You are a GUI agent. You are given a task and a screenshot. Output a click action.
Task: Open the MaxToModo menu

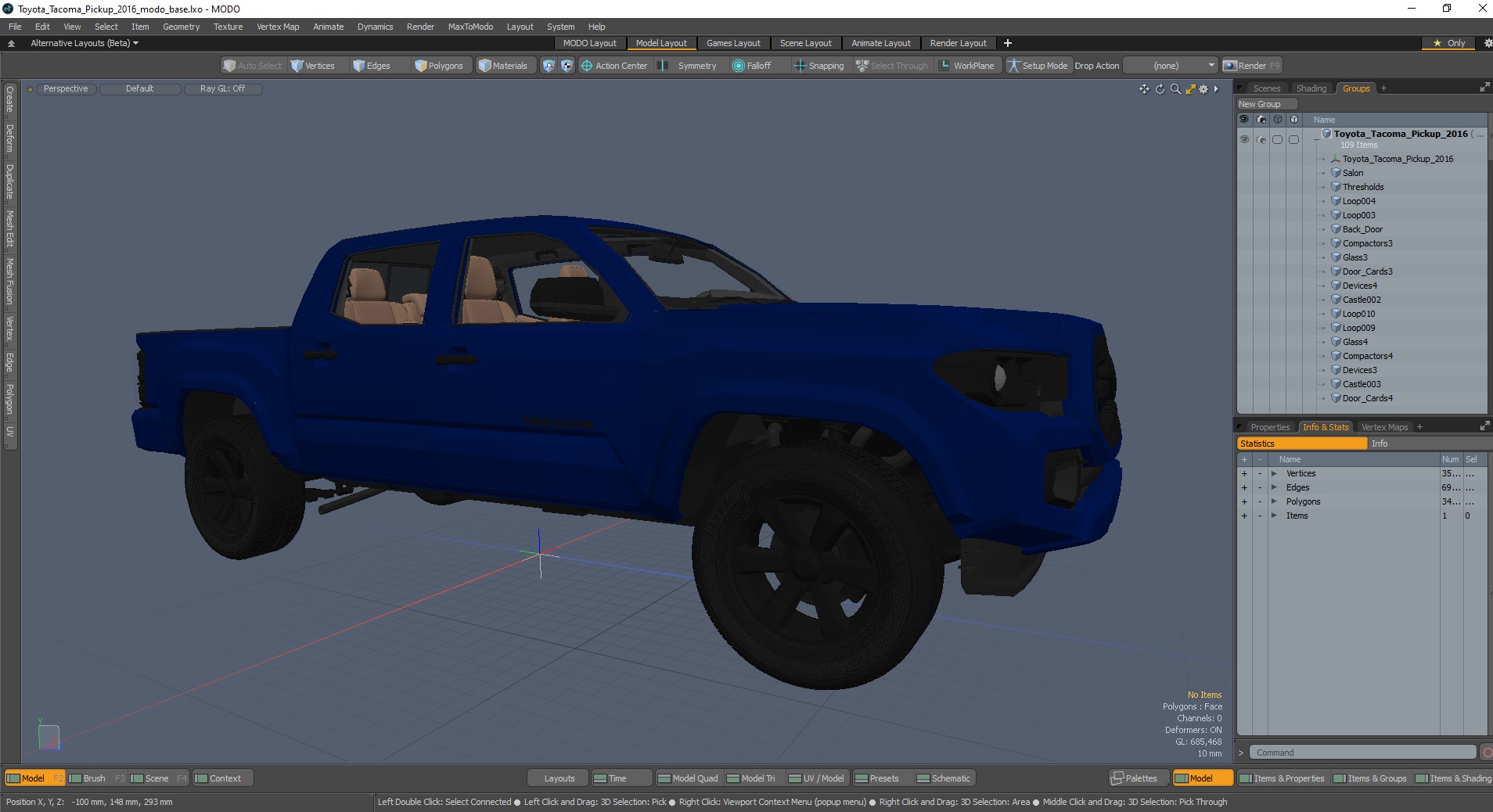(x=470, y=27)
